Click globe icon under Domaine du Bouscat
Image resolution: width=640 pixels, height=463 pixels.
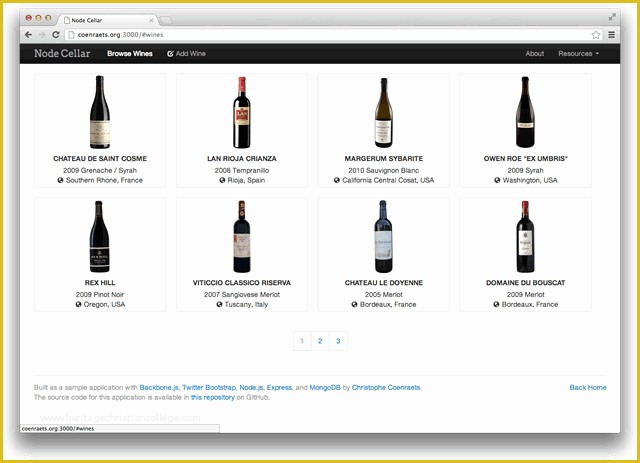(x=496, y=304)
